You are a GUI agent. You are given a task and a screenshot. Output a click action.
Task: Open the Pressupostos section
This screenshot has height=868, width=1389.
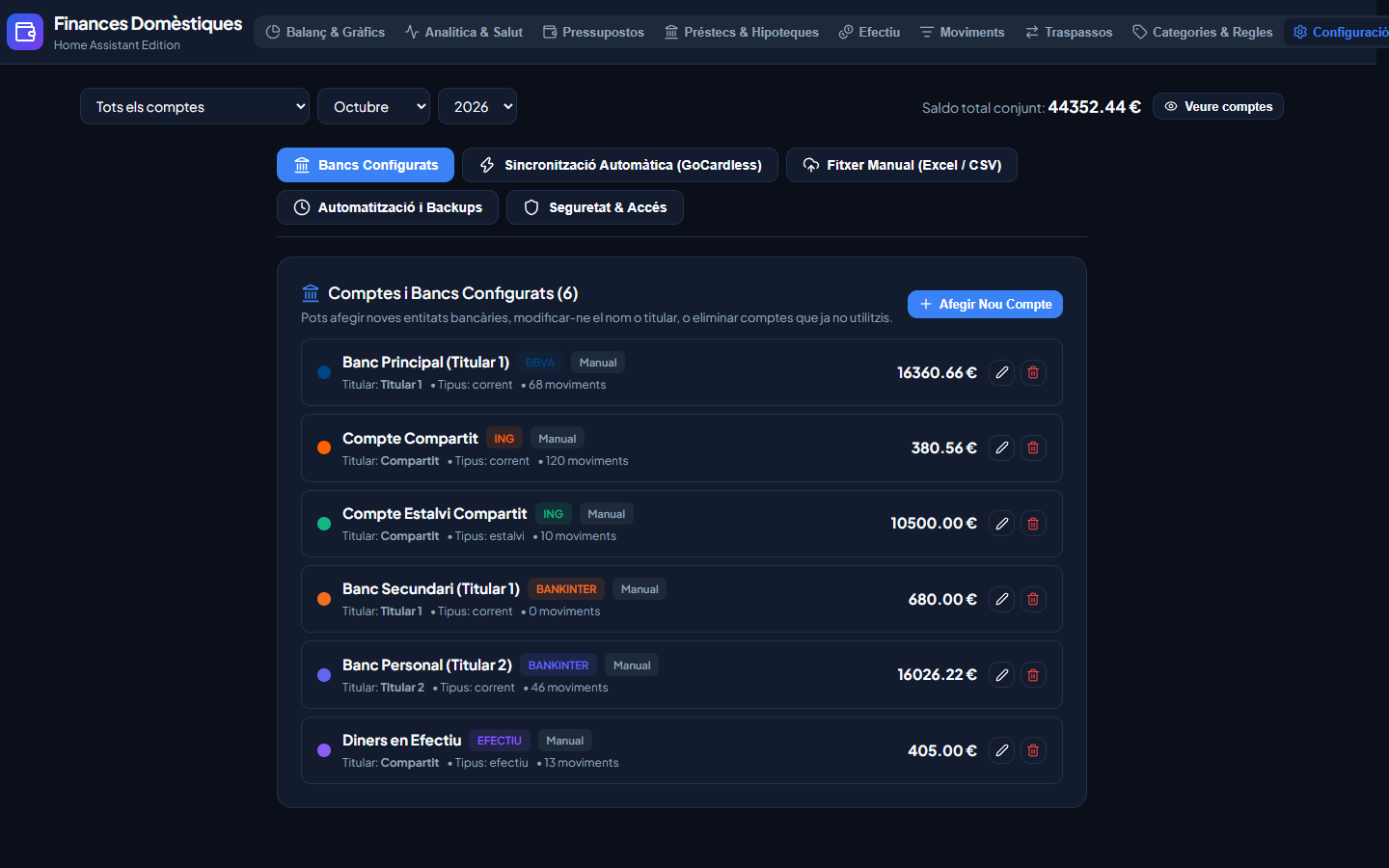click(x=593, y=32)
